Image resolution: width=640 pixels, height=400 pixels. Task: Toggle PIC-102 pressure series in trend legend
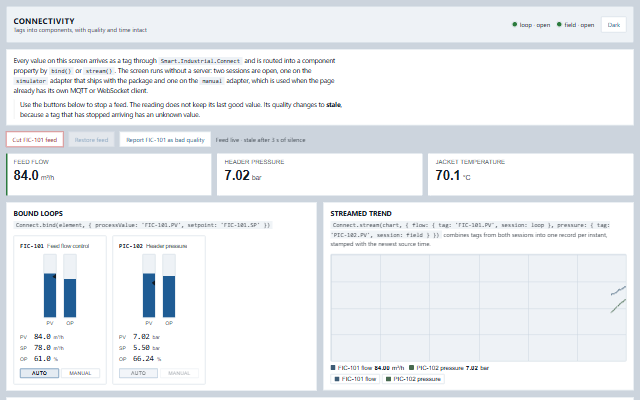click(413, 379)
